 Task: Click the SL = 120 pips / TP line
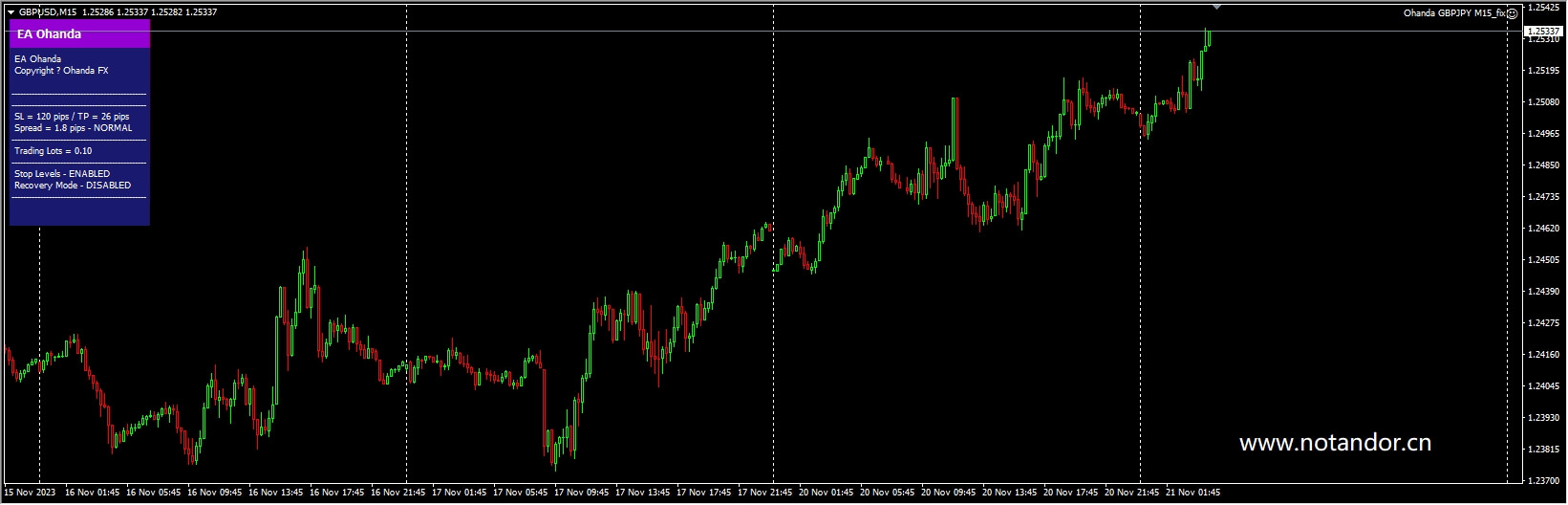click(72, 117)
